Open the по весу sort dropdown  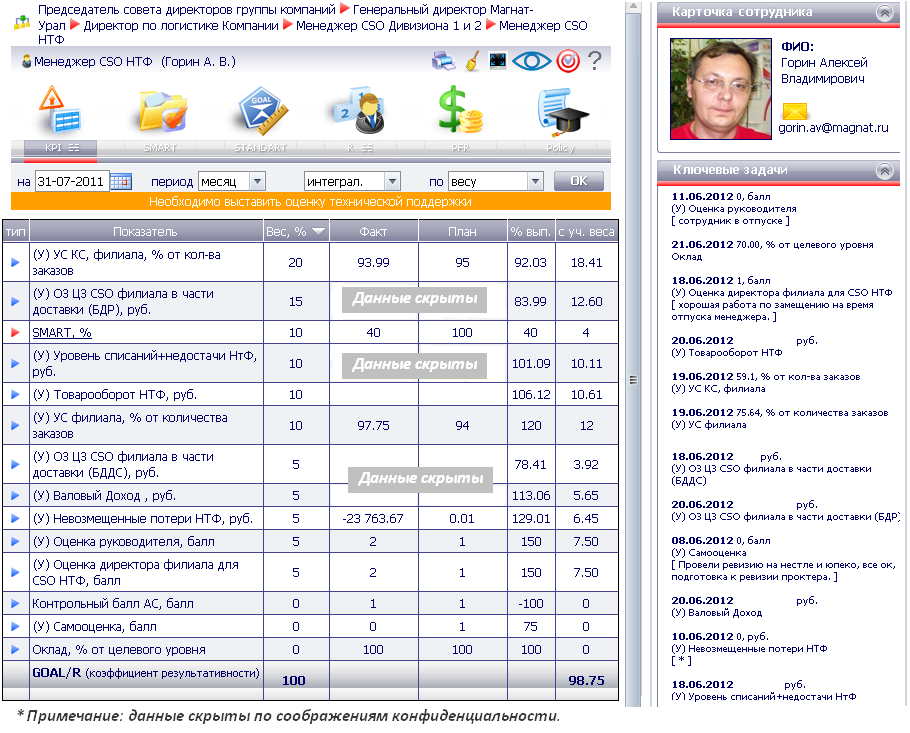tap(496, 182)
